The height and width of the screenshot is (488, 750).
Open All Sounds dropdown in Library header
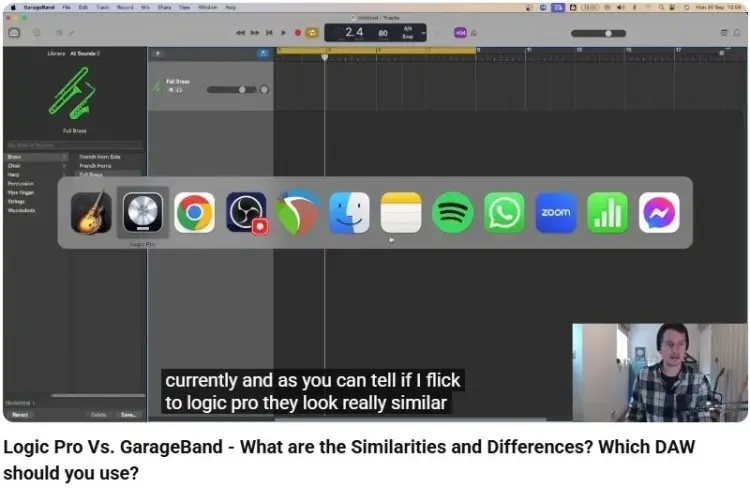85,54
